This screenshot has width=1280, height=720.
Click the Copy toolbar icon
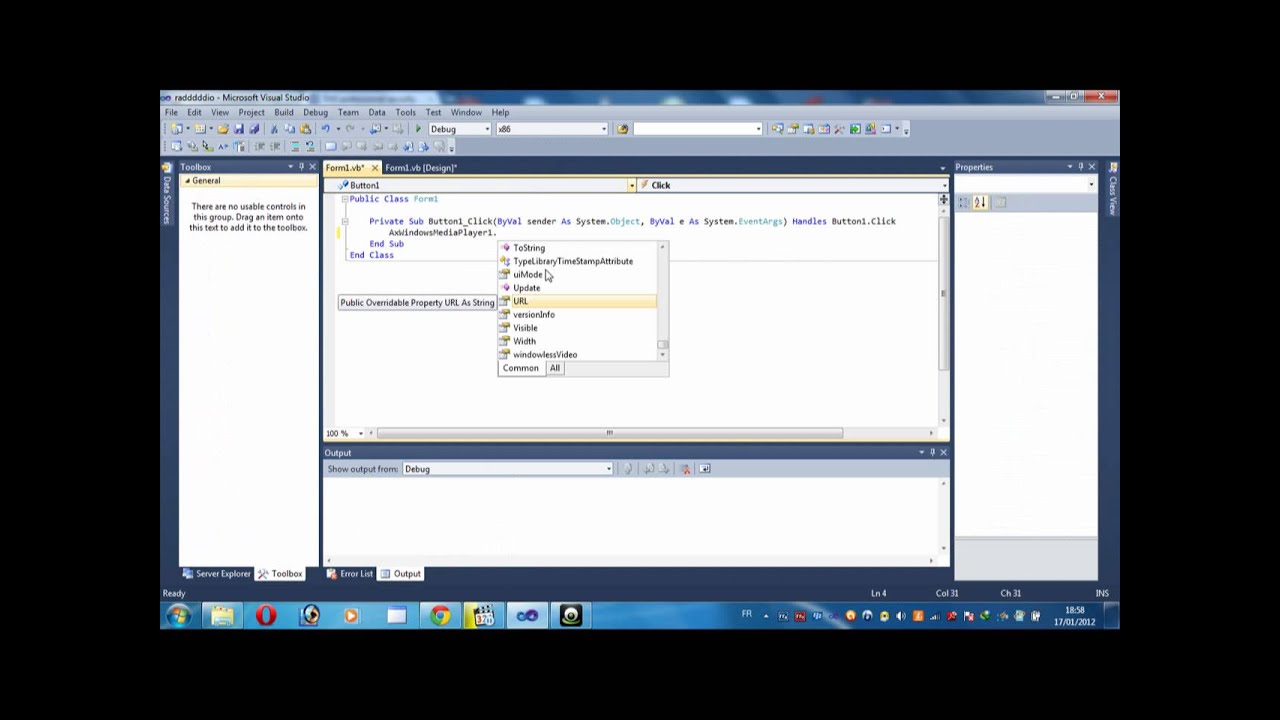(289, 129)
